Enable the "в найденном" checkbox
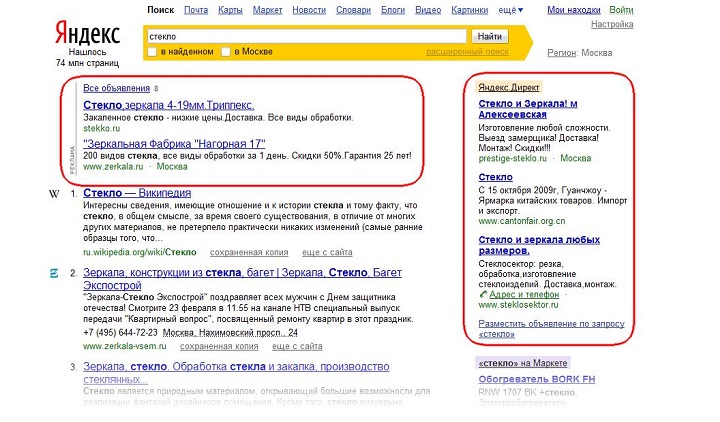The width and height of the screenshot is (720, 422). coord(152,52)
